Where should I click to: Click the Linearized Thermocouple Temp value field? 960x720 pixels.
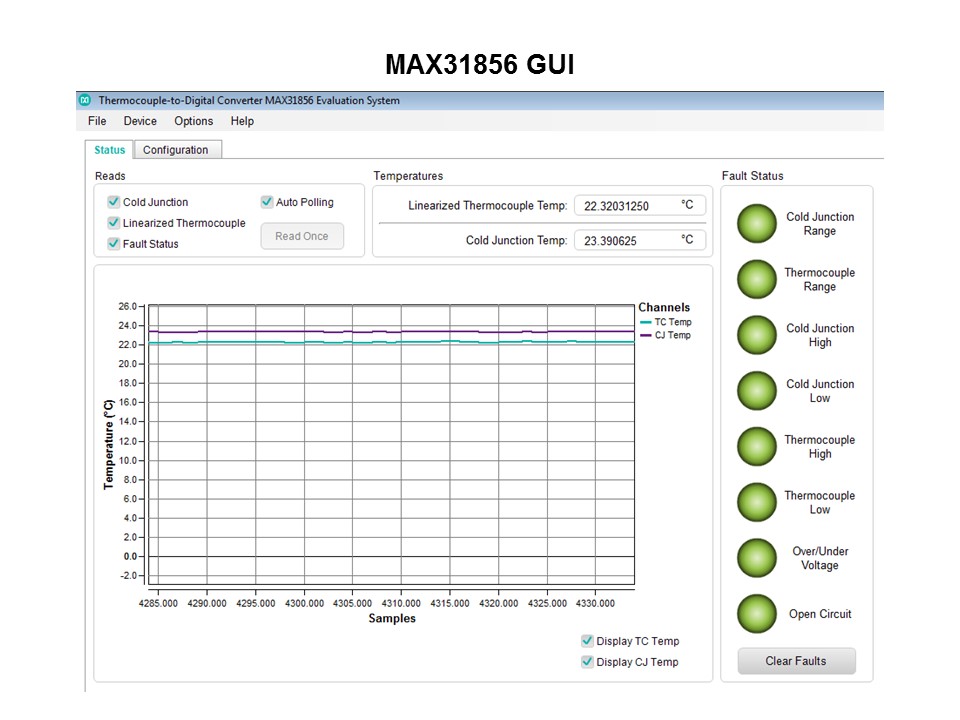click(640, 206)
